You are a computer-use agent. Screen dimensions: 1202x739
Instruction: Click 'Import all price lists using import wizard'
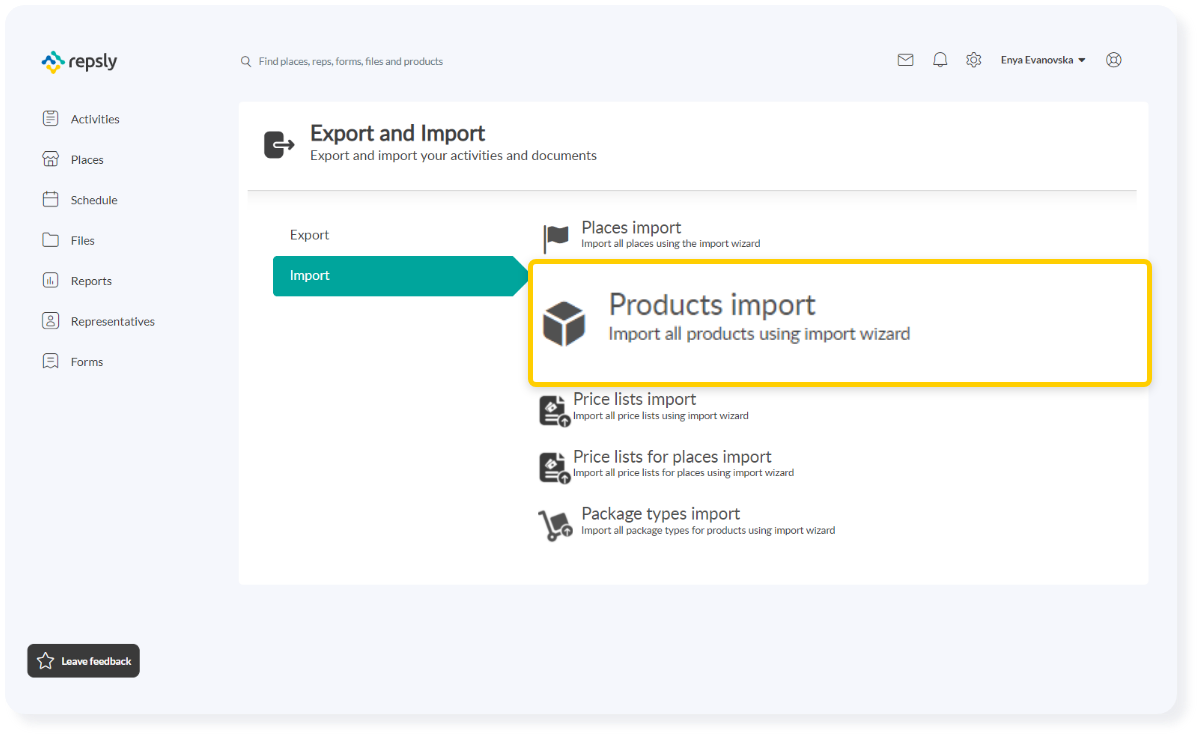pos(660,416)
